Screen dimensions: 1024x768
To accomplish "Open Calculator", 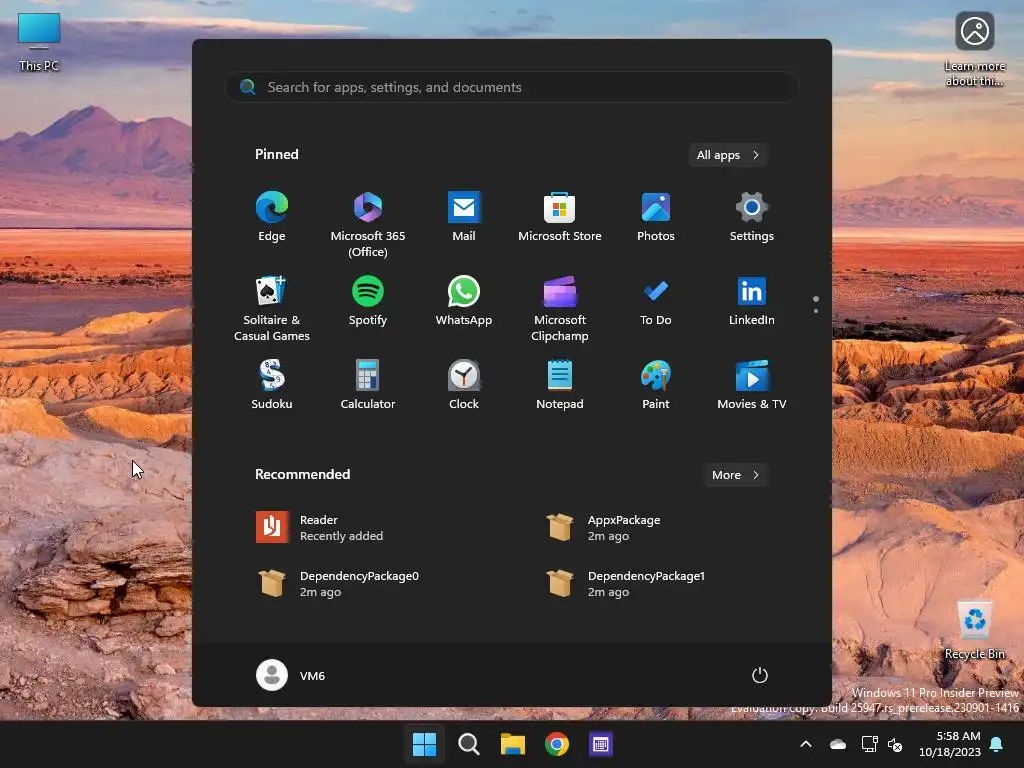I will pos(368,385).
